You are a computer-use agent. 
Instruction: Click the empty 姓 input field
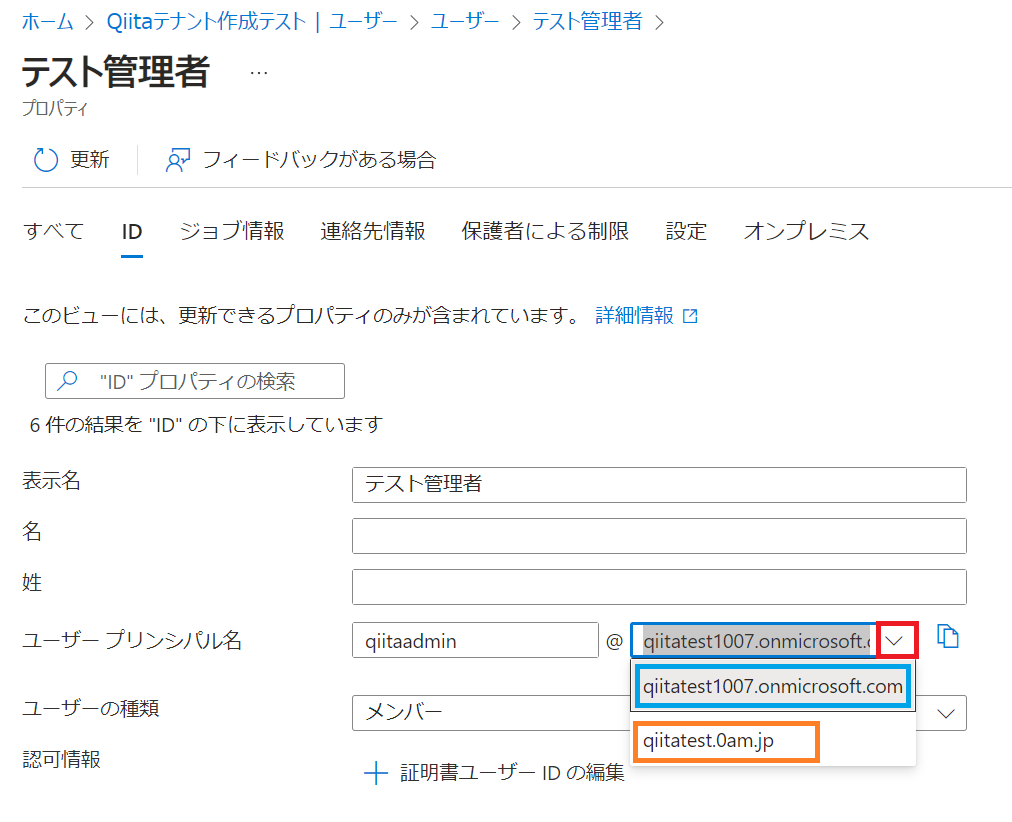click(660, 586)
